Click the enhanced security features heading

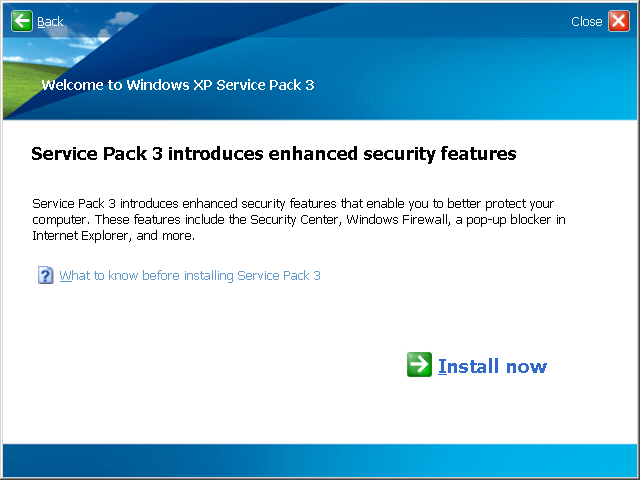[x=274, y=154]
